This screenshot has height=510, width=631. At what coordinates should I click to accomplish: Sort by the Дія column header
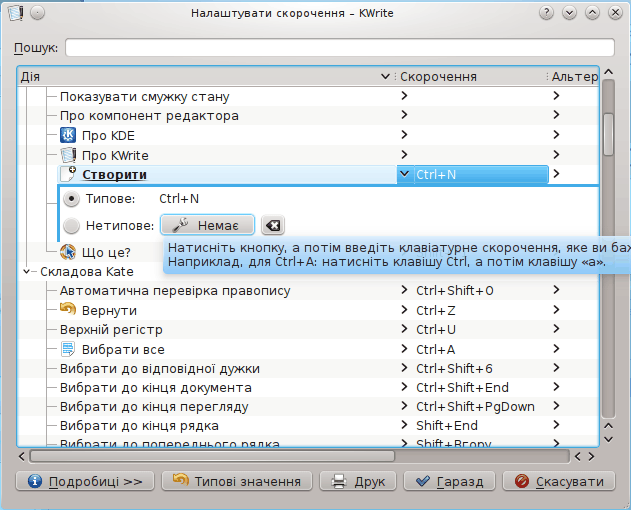coord(200,77)
